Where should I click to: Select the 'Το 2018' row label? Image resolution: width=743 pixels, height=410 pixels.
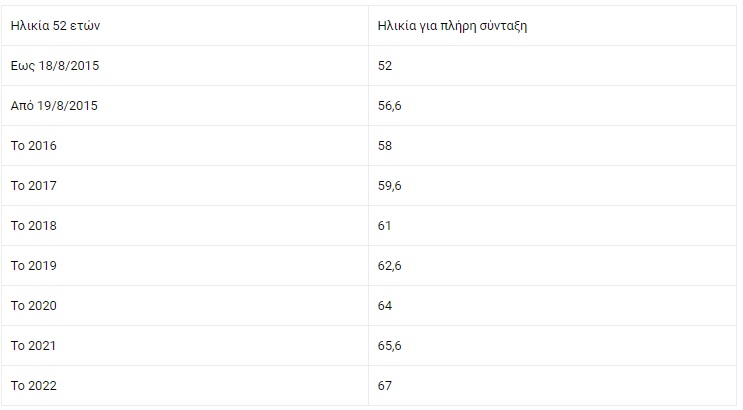[34, 225]
